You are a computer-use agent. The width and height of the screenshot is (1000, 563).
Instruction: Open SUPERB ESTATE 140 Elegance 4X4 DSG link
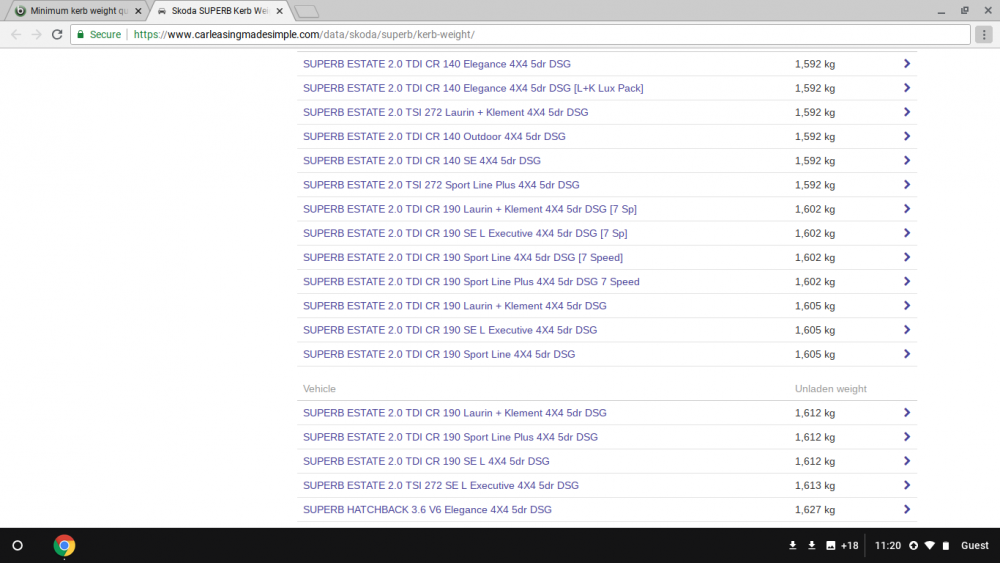pos(437,64)
